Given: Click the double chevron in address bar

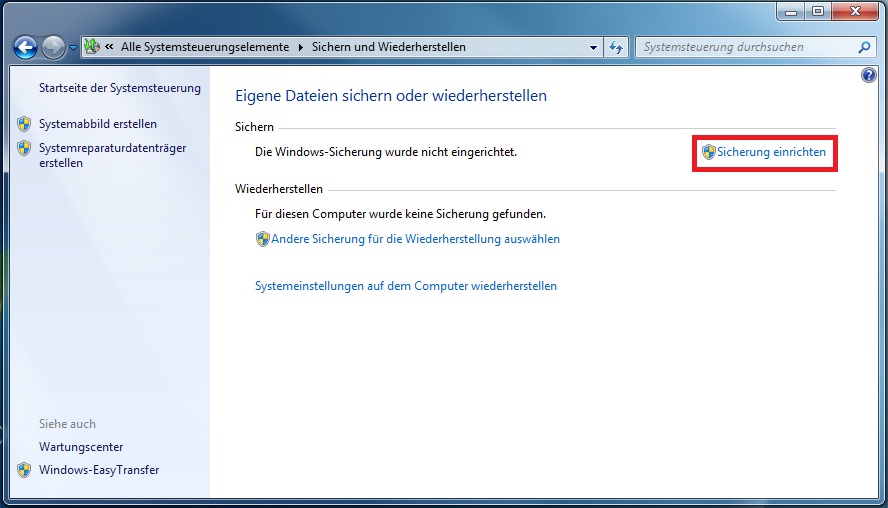Looking at the screenshot, I should (x=109, y=46).
